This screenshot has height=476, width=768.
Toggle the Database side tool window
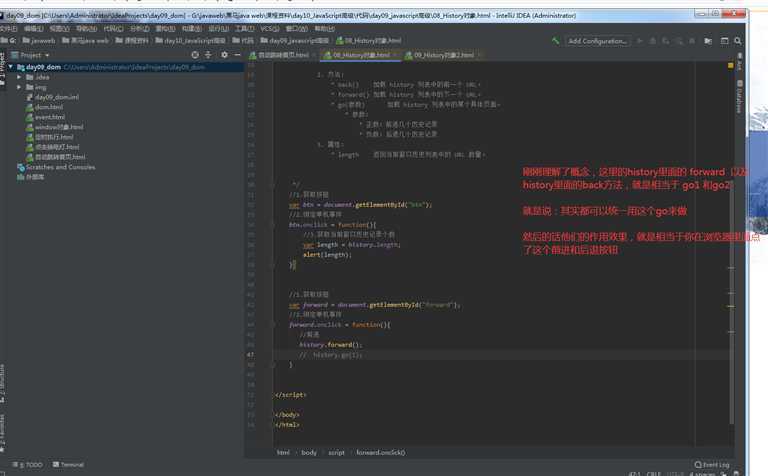point(740,97)
